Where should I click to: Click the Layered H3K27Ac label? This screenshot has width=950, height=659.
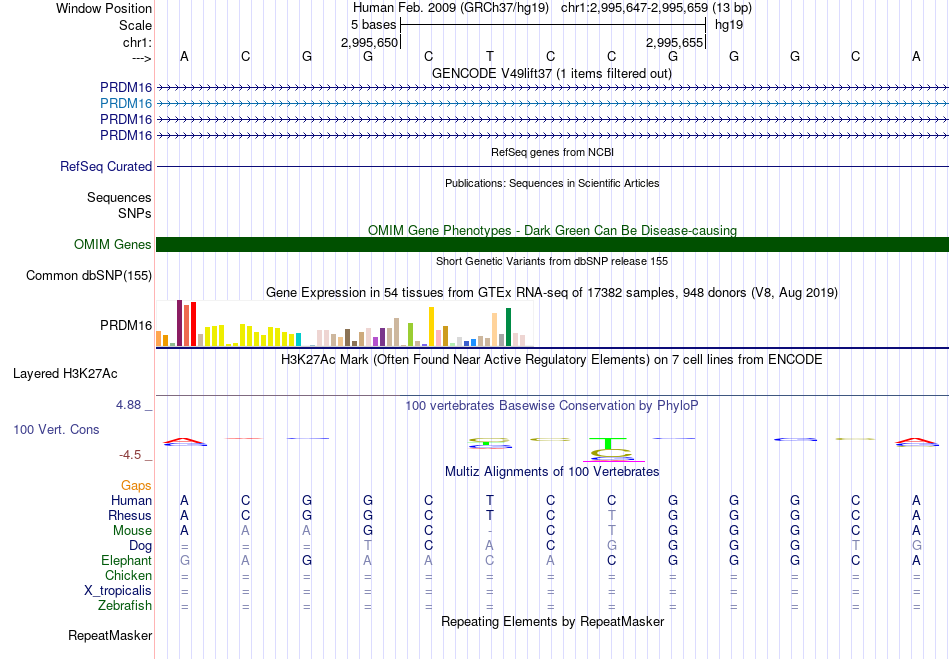coord(65,374)
